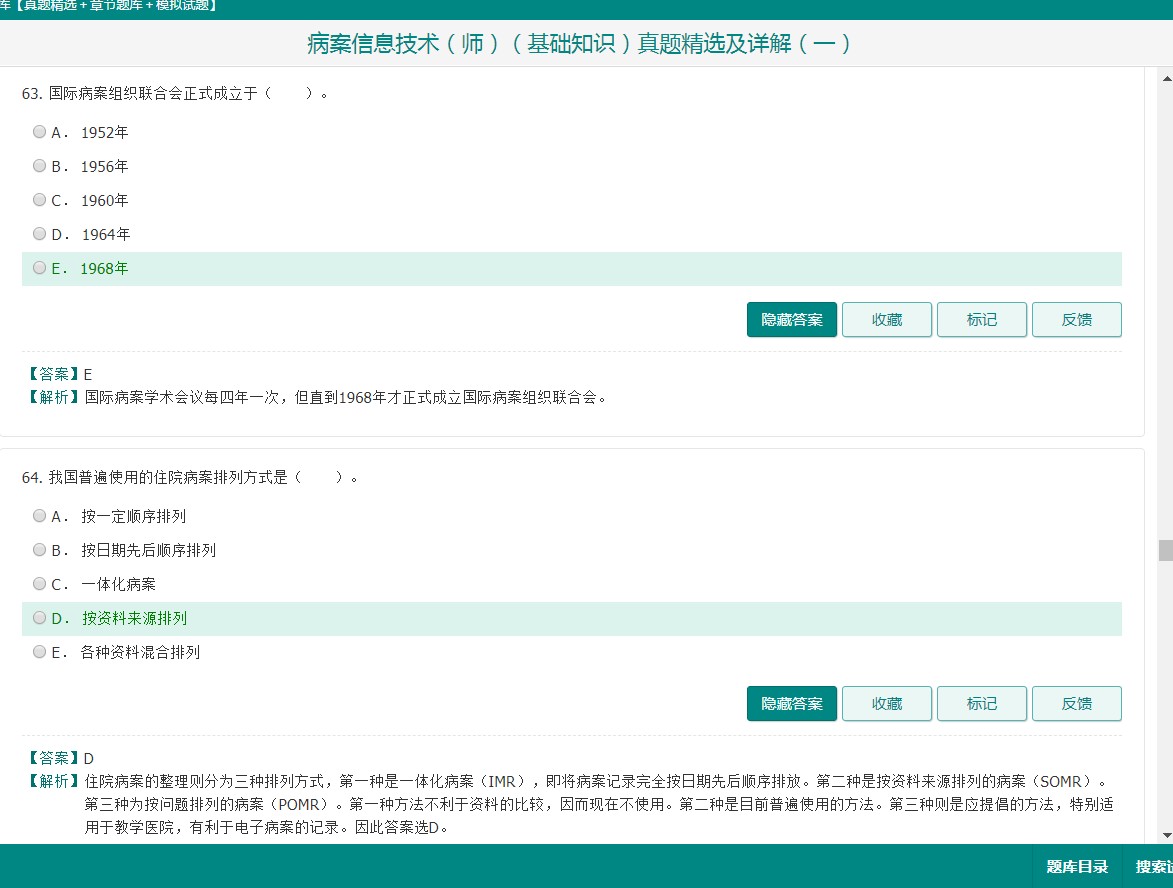Open 题库目录 in bottom bar
The height and width of the screenshot is (888, 1173).
click(x=1076, y=866)
